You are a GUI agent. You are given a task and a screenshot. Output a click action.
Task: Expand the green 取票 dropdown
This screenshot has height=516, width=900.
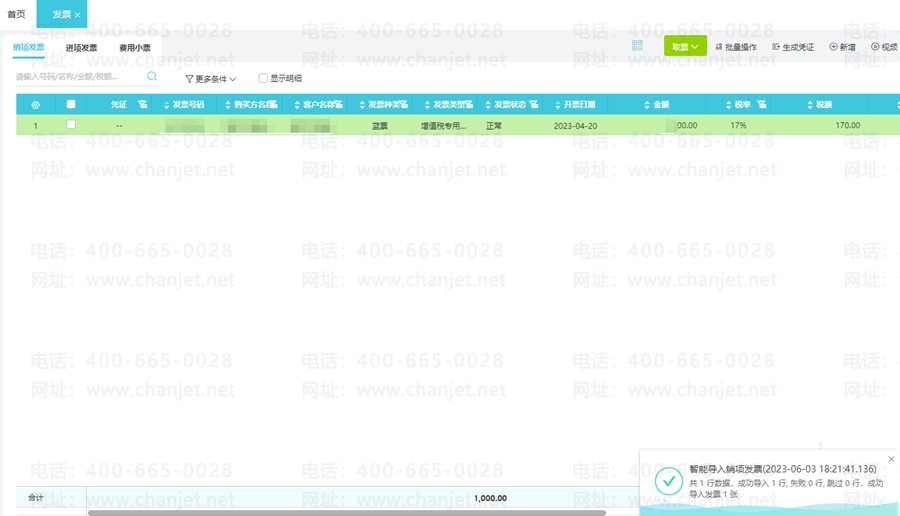685,46
